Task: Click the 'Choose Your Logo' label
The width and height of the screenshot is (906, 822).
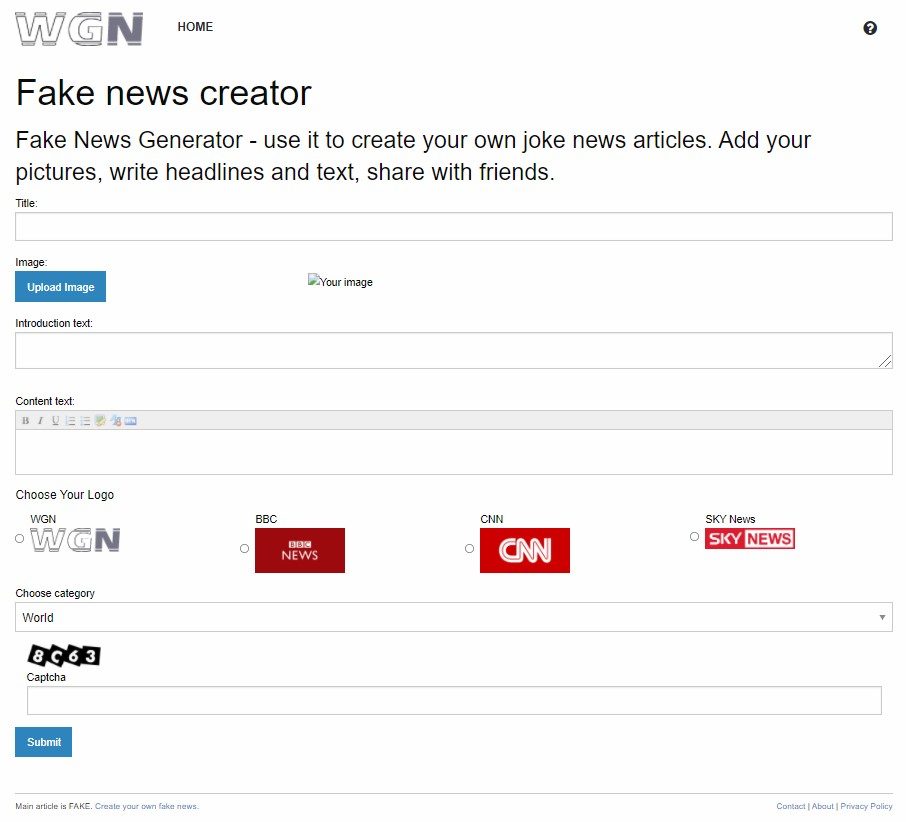Action: point(65,494)
